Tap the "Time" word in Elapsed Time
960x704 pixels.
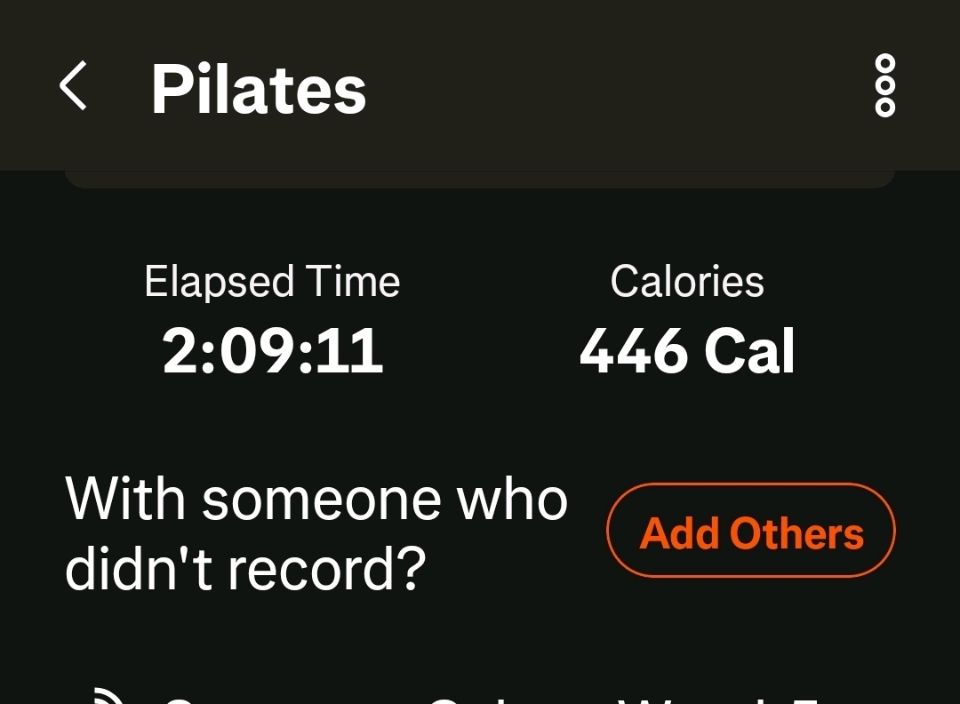[x=353, y=282]
